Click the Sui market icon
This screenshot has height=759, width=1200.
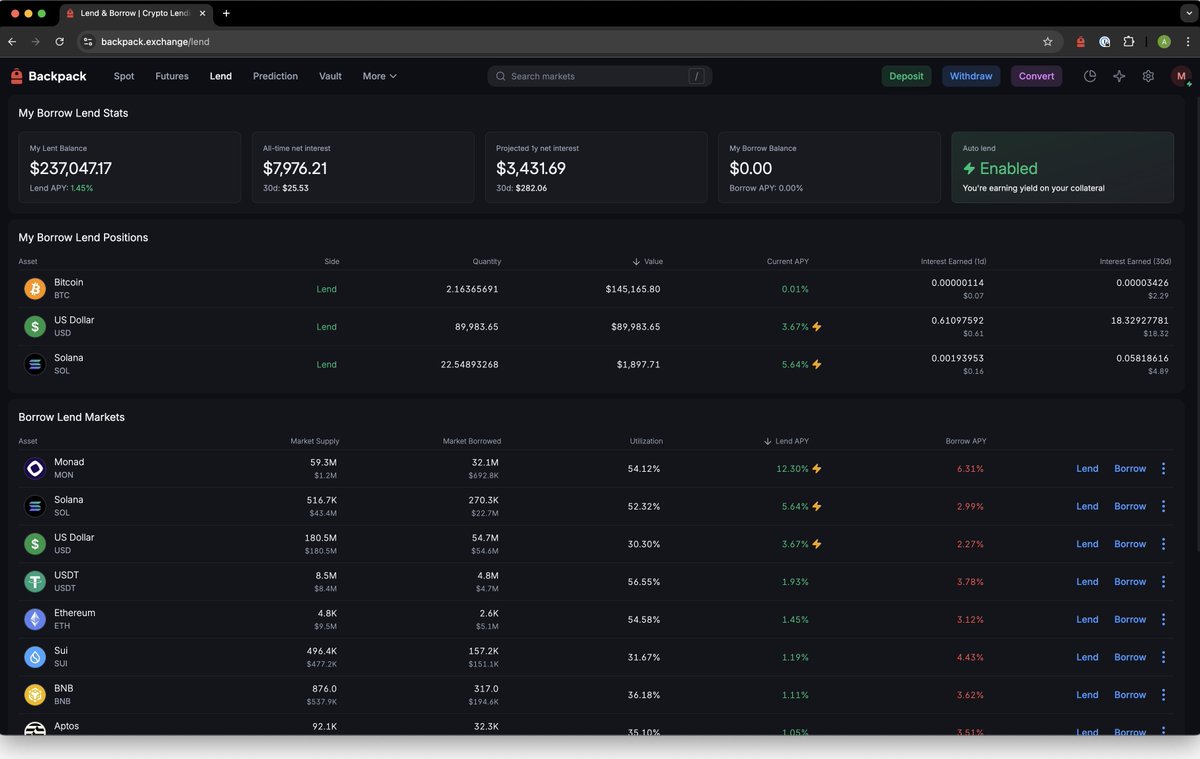(x=35, y=657)
